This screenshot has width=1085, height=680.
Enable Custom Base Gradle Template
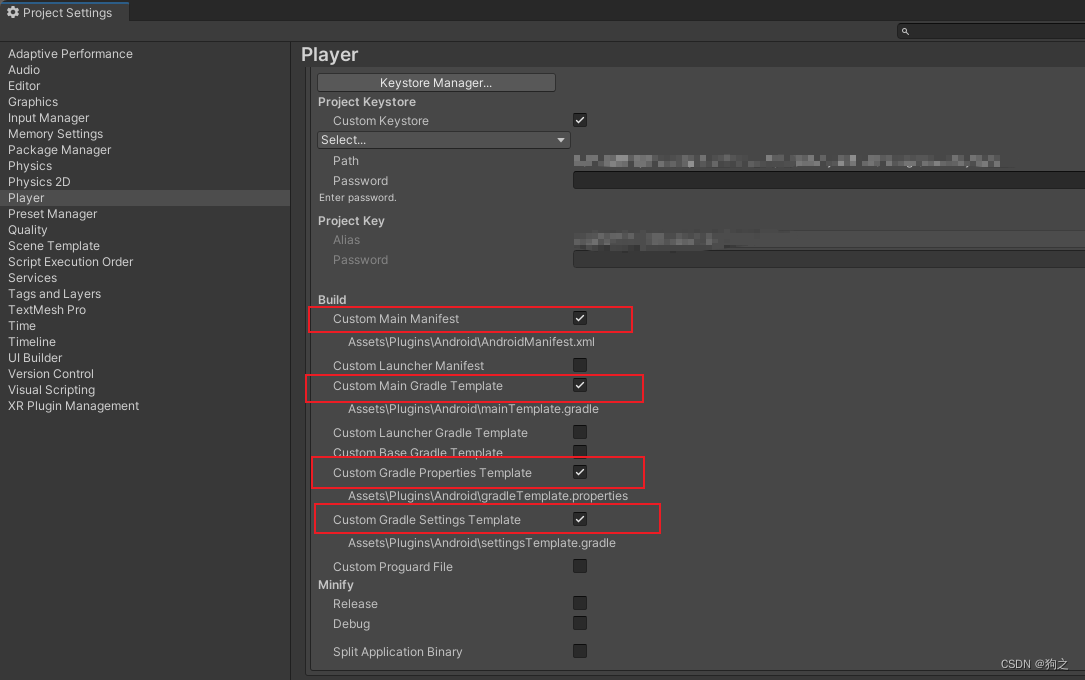click(580, 452)
